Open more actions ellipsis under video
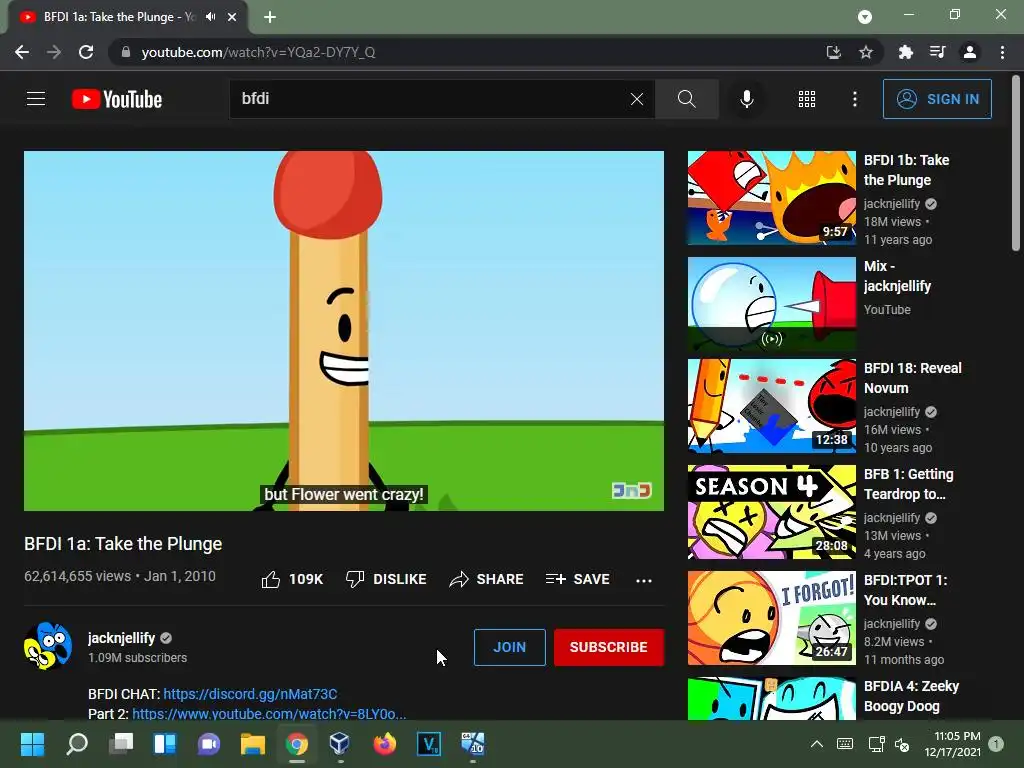The image size is (1024, 768). tap(644, 580)
